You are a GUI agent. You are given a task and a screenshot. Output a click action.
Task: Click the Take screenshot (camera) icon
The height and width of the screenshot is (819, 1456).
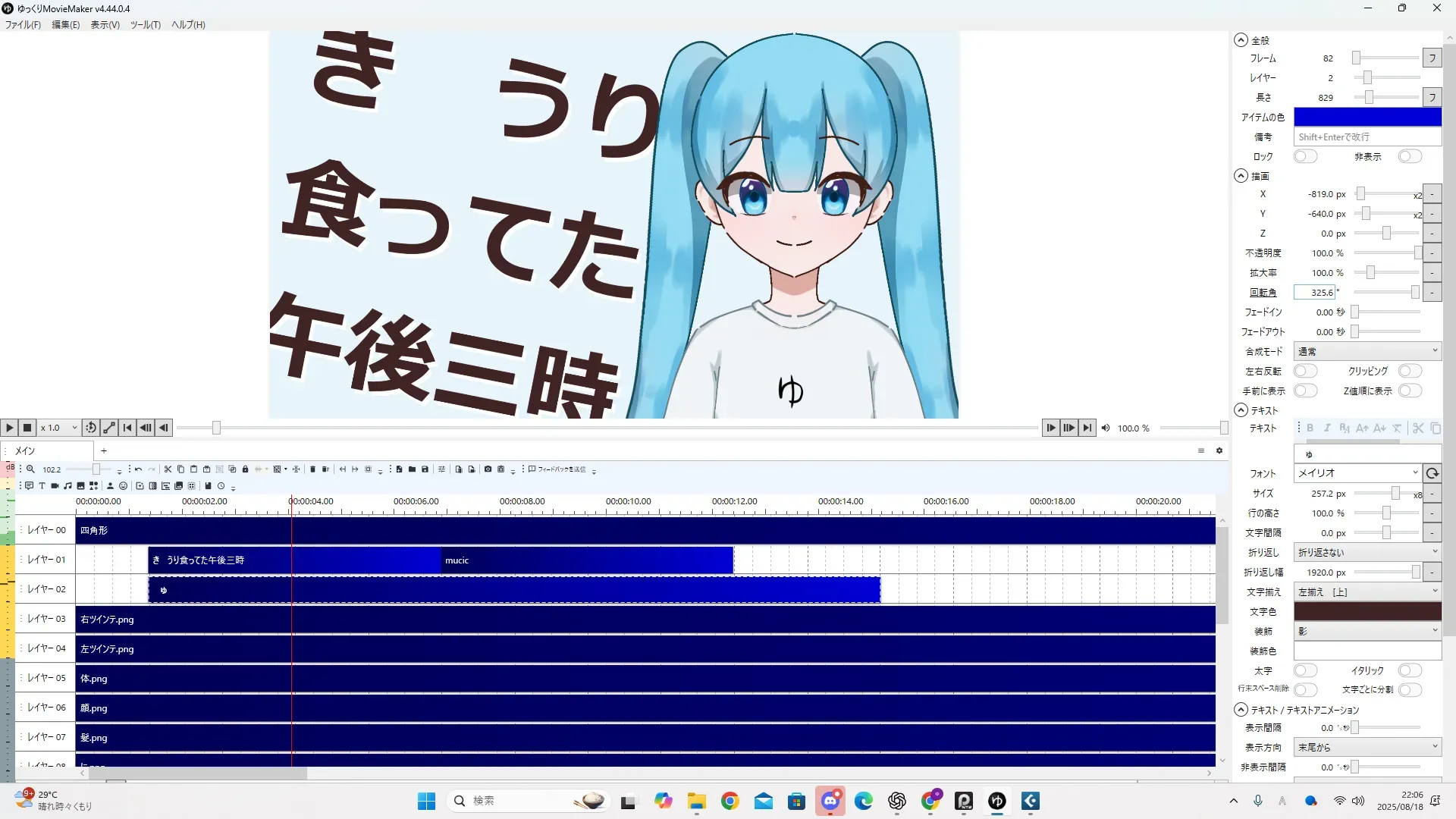pos(488,469)
